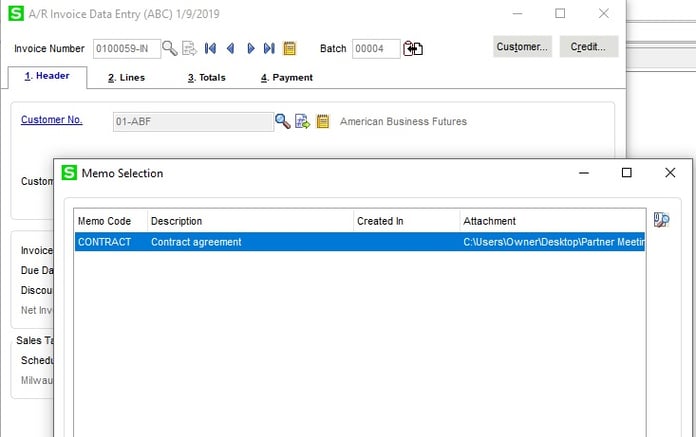This screenshot has width=696, height=437.
Task: Jump to the last invoice record
Action: coord(269,48)
